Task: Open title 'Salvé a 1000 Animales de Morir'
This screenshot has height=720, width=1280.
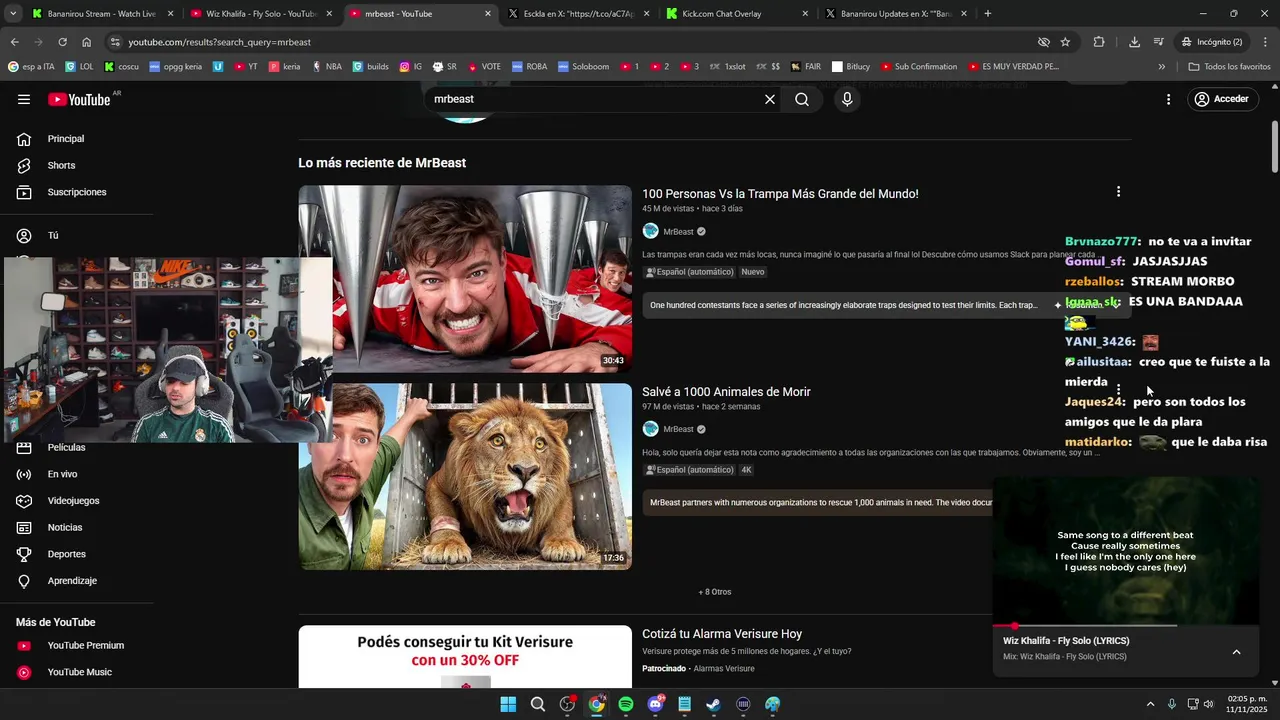Action: [726, 392]
